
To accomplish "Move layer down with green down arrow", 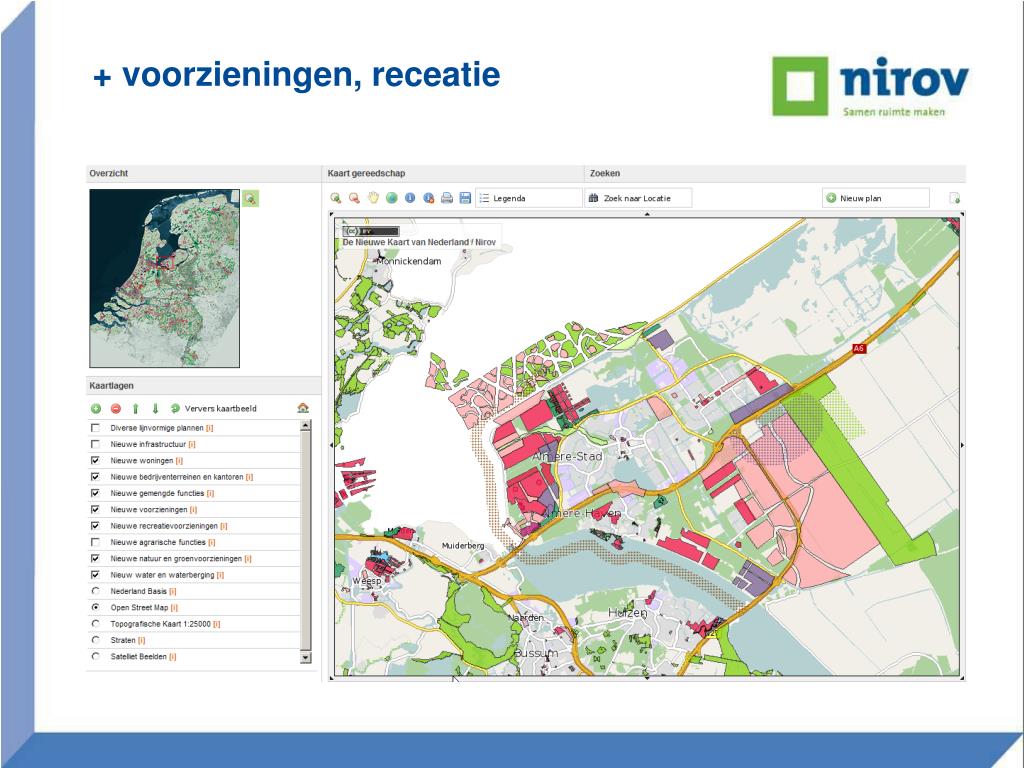I will (x=155, y=409).
